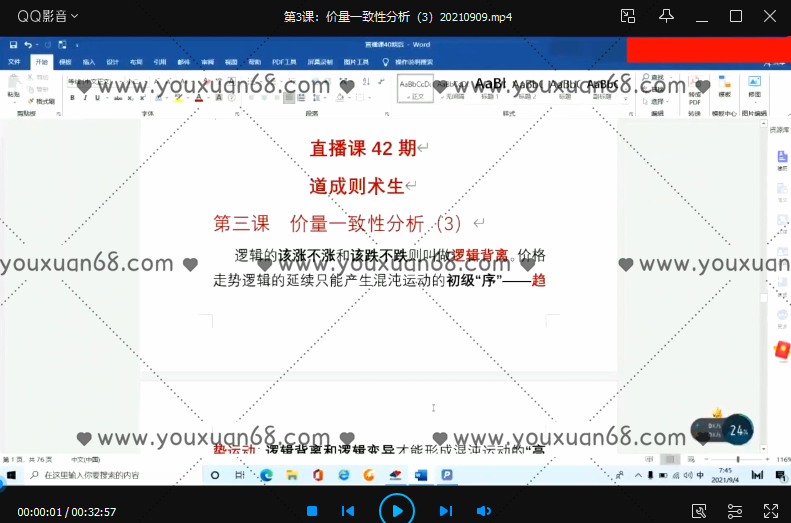The width and height of the screenshot is (791, 523).
Task: Select the 标题 1 style
Action: click(489, 88)
